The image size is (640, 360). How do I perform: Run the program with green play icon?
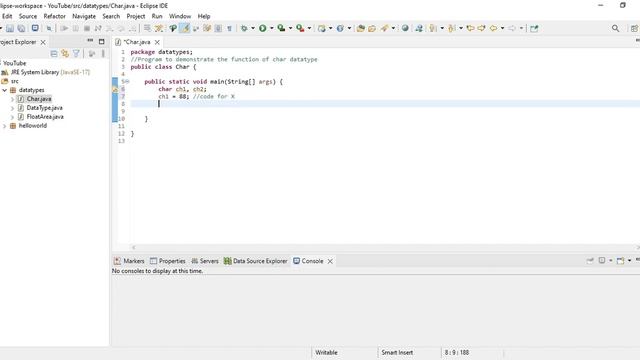pos(262,28)
